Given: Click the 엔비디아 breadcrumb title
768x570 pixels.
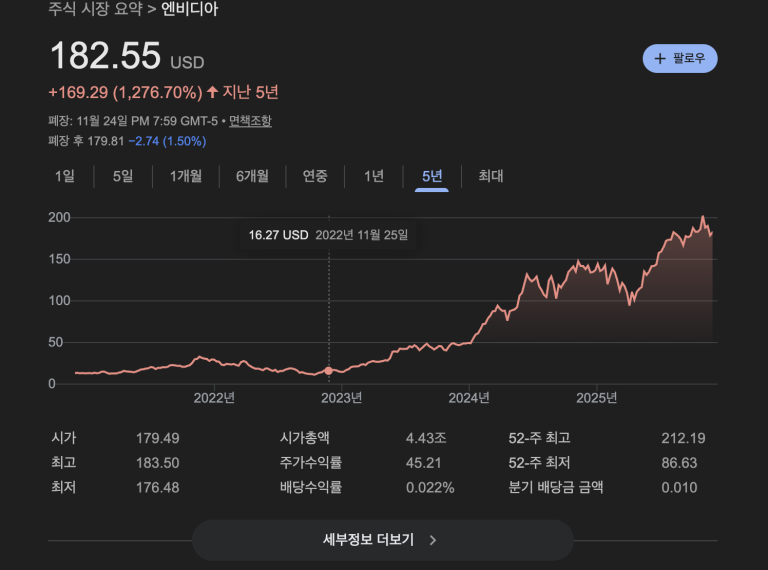Looking at the screenshot, I should 190,9.
